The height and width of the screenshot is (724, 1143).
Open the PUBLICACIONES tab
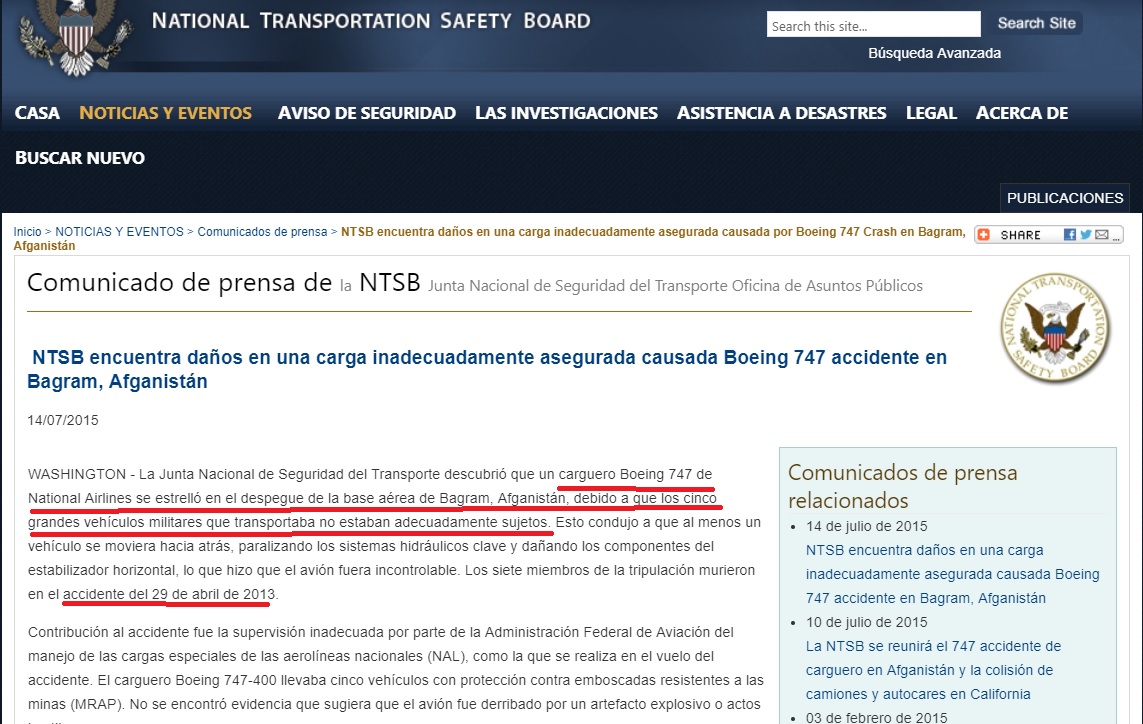click(1065, 198)
